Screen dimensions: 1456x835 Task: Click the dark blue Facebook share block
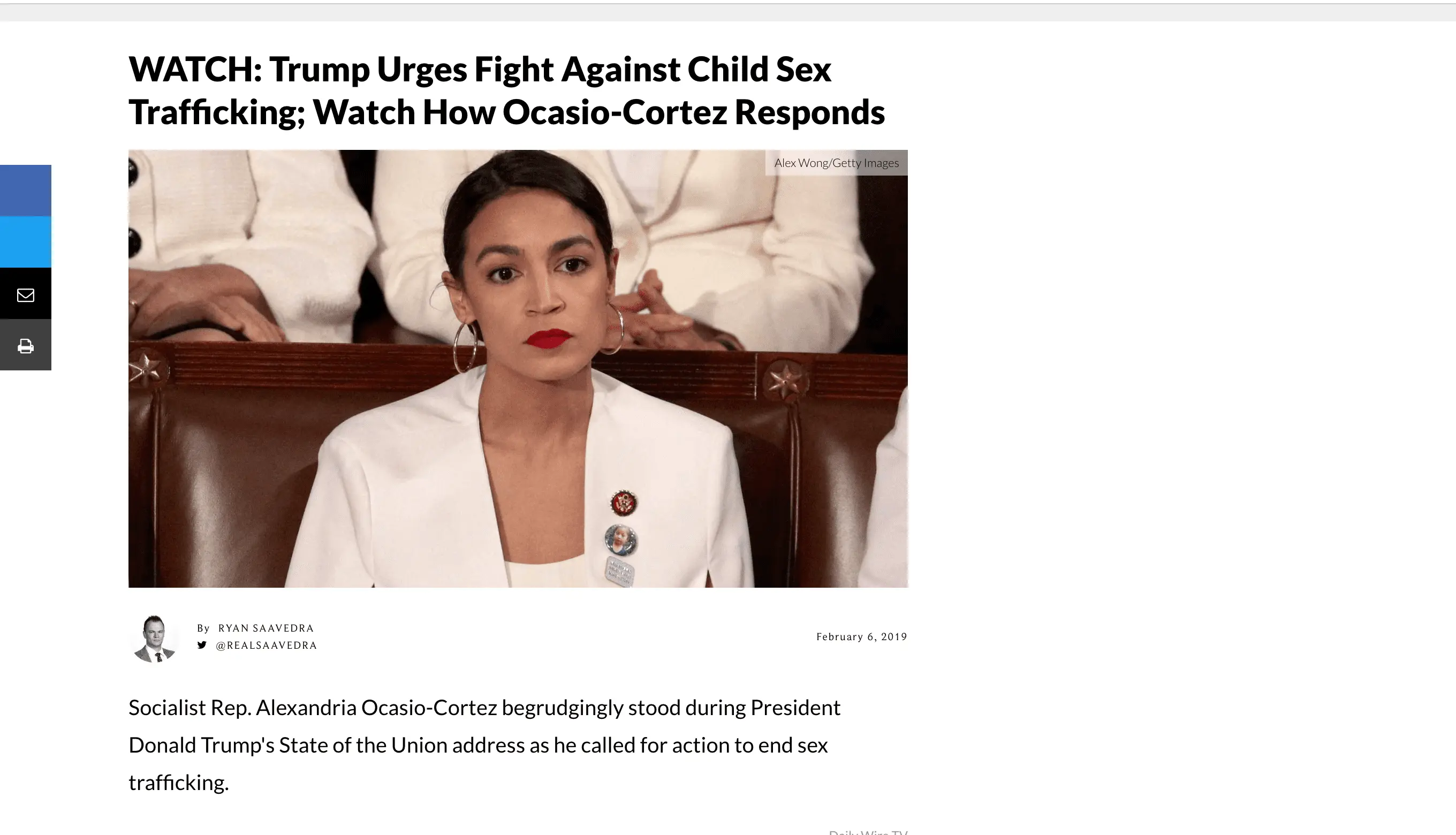[25, 191]
